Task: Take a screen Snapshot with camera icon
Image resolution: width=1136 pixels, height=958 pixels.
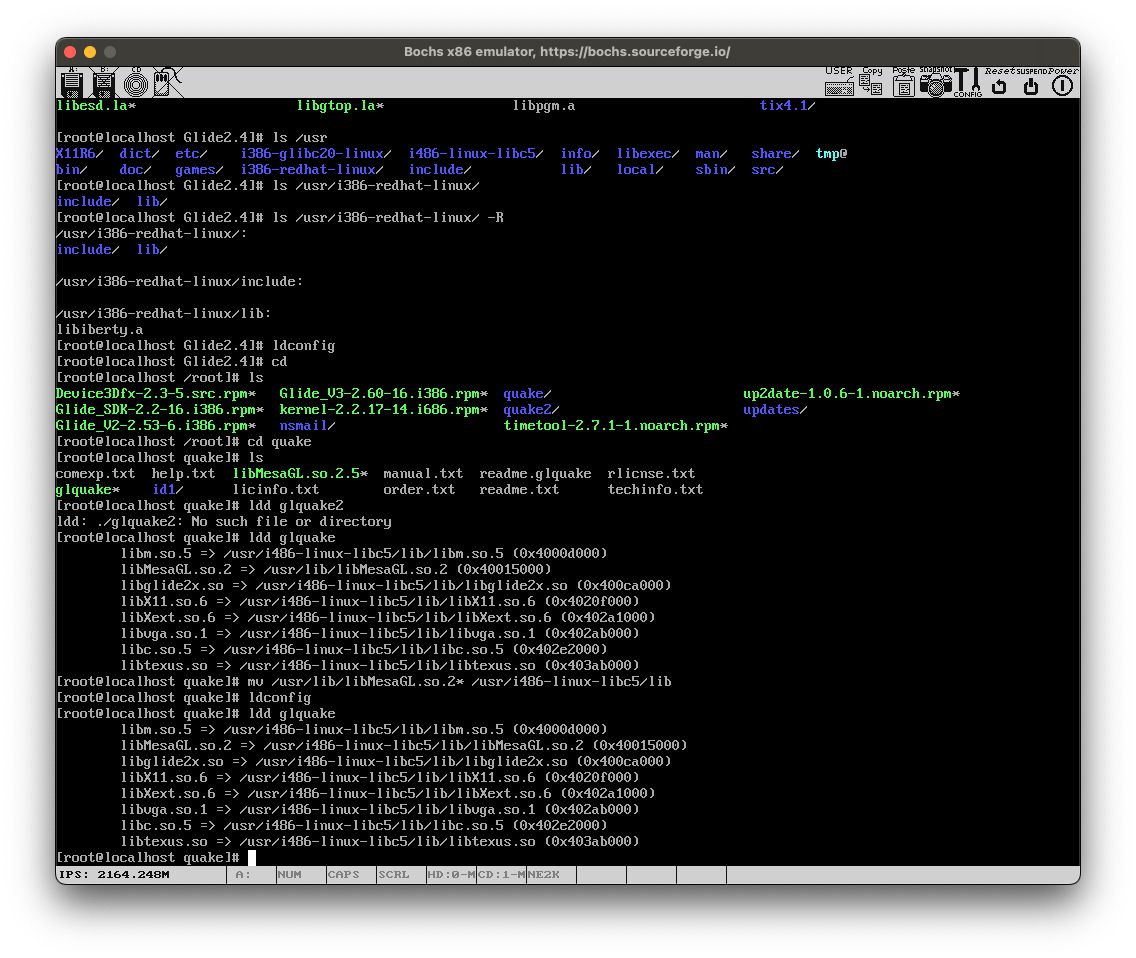Action: tap(935, 82)
